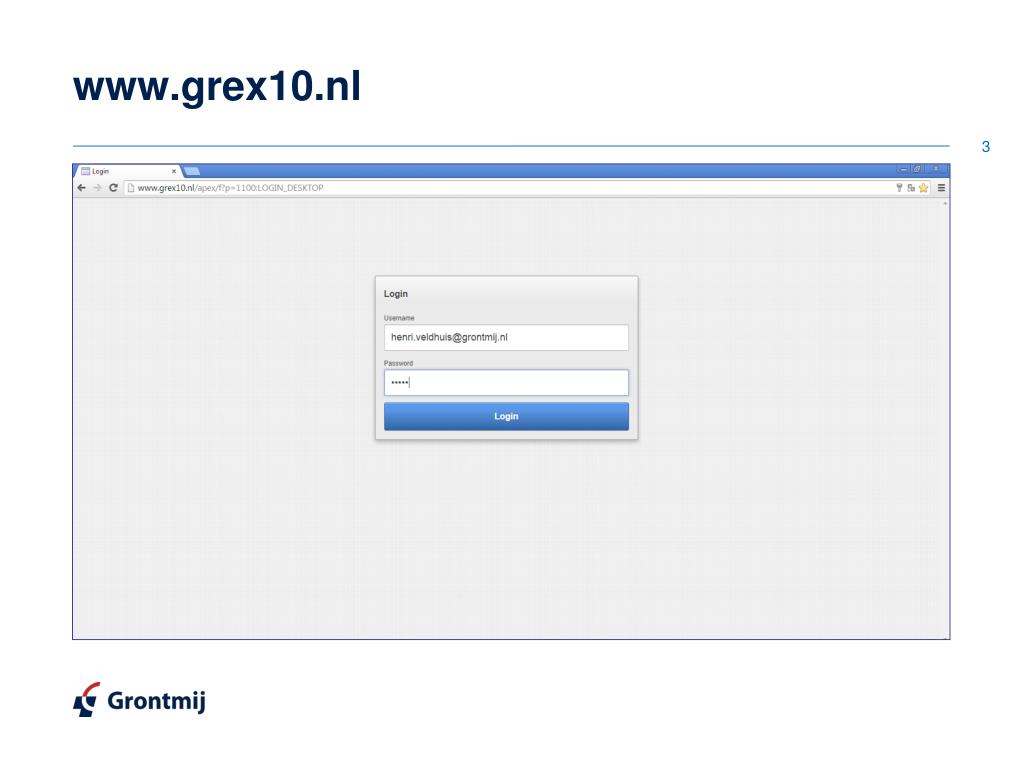
Task: Click the Login heading text in the form
Action: (395, 294)
